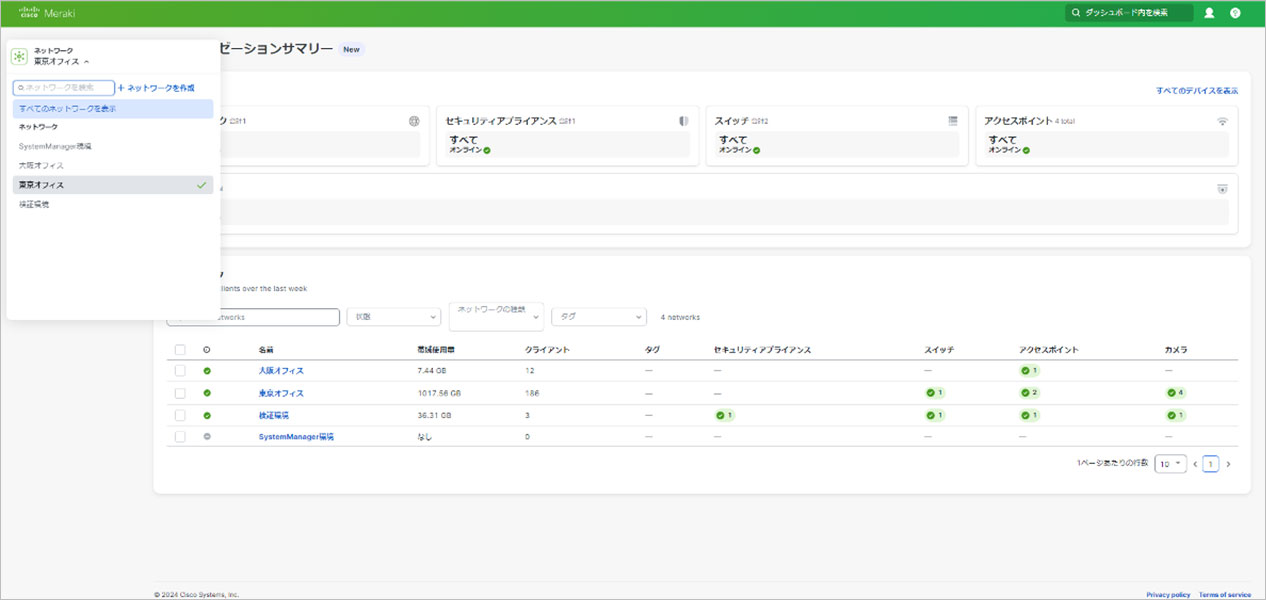Click the 36.31 GB usage value

pos(434,415)
